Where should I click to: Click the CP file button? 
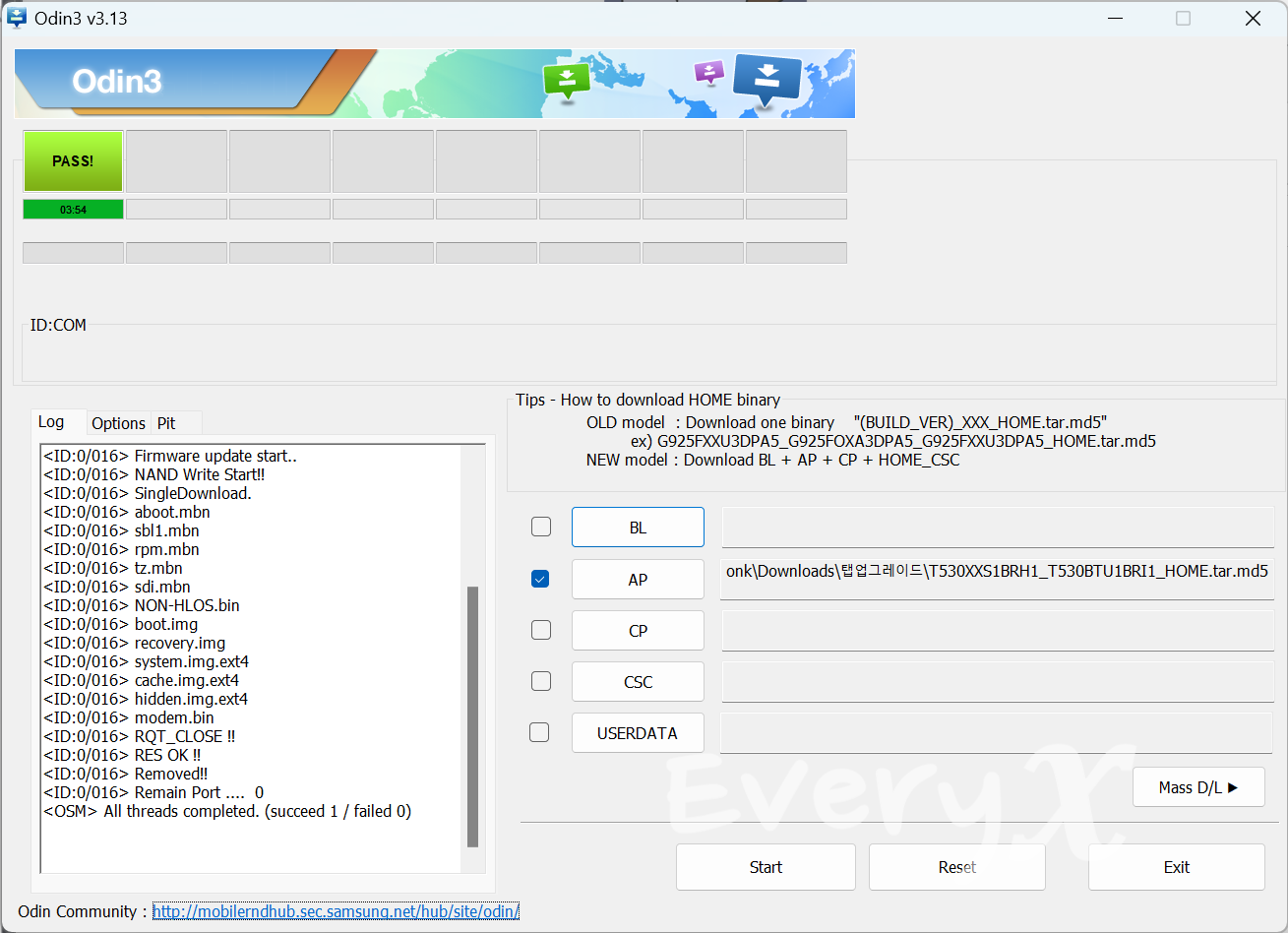[x=638, y=631]
